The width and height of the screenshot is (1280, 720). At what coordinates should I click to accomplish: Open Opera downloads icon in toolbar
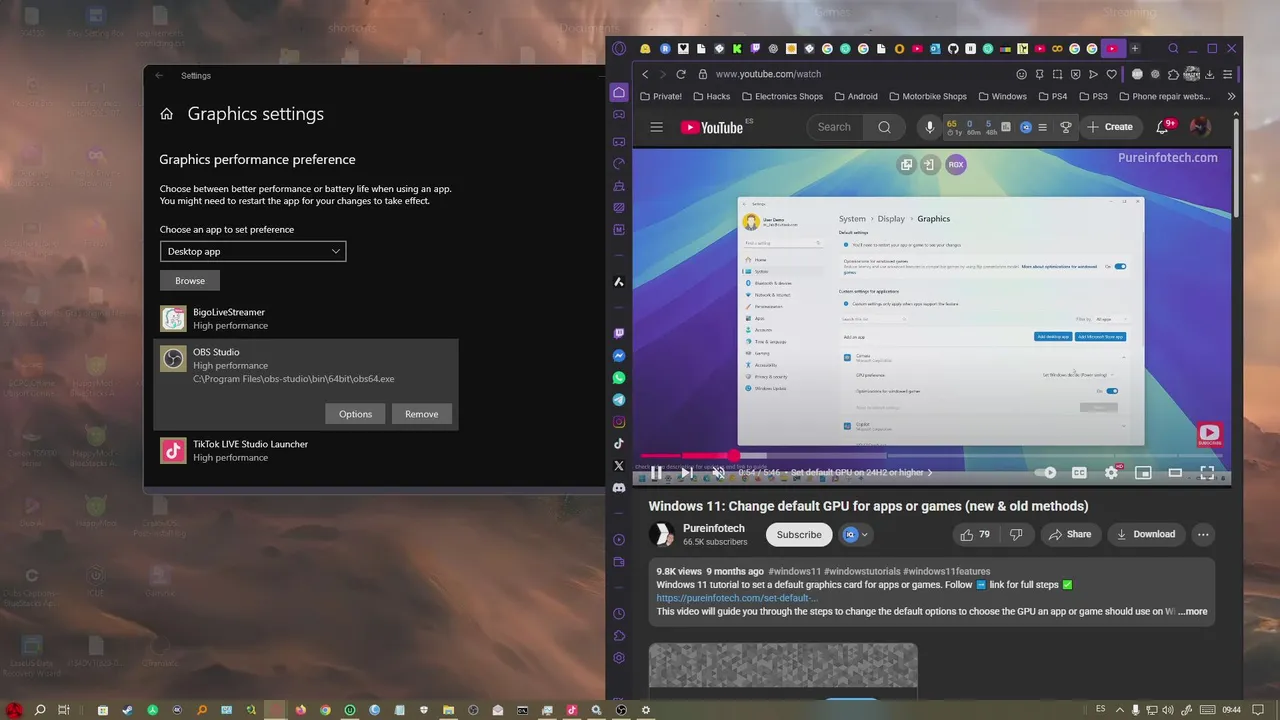coord(1209,74)
